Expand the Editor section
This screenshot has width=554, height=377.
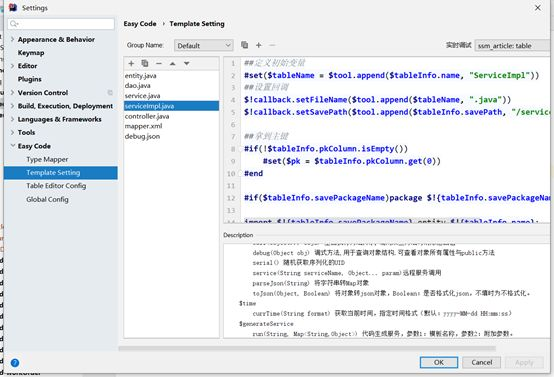pyautogui.click(x=12, y=66)
